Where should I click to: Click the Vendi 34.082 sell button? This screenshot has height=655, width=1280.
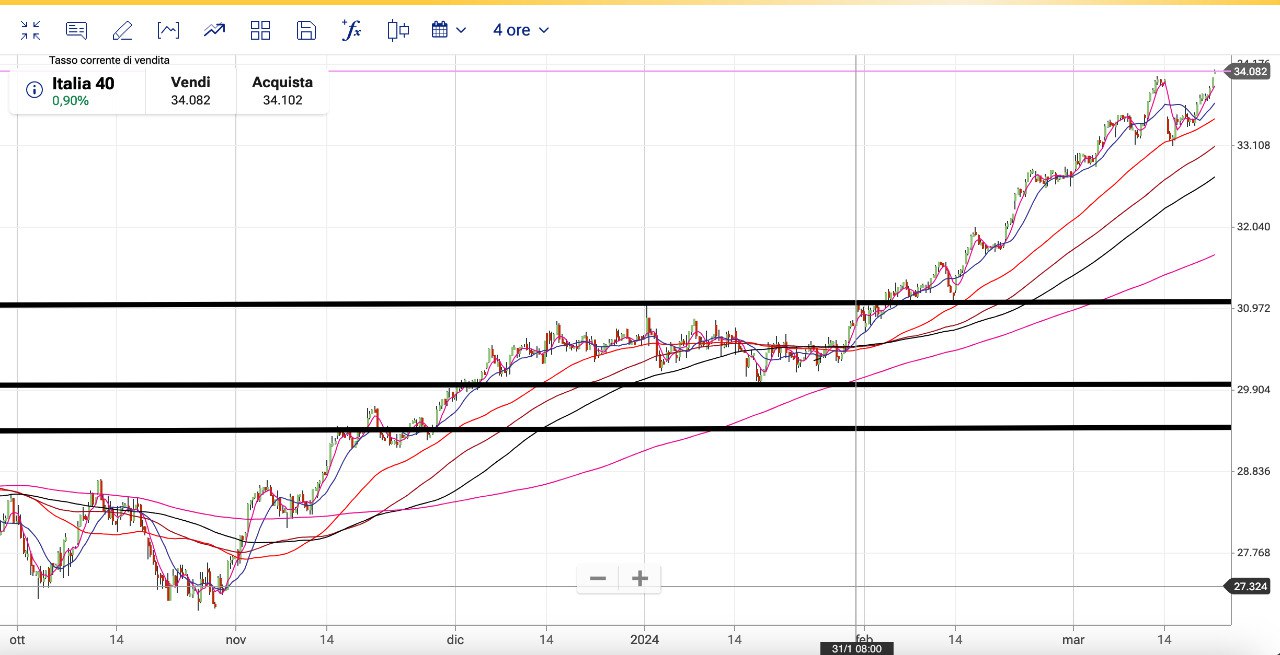[190, 90]
